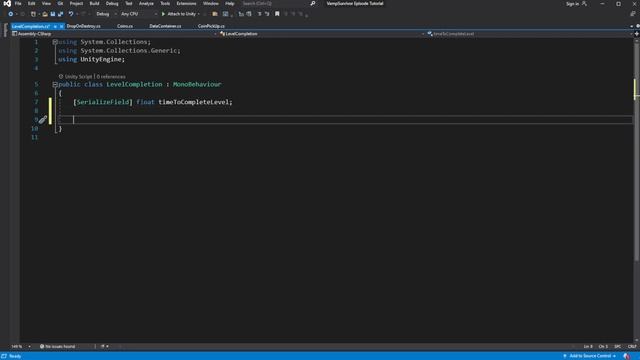Open the zoom level dropdown
Viewport: 640px width, 360px height.
click(20, 347)
